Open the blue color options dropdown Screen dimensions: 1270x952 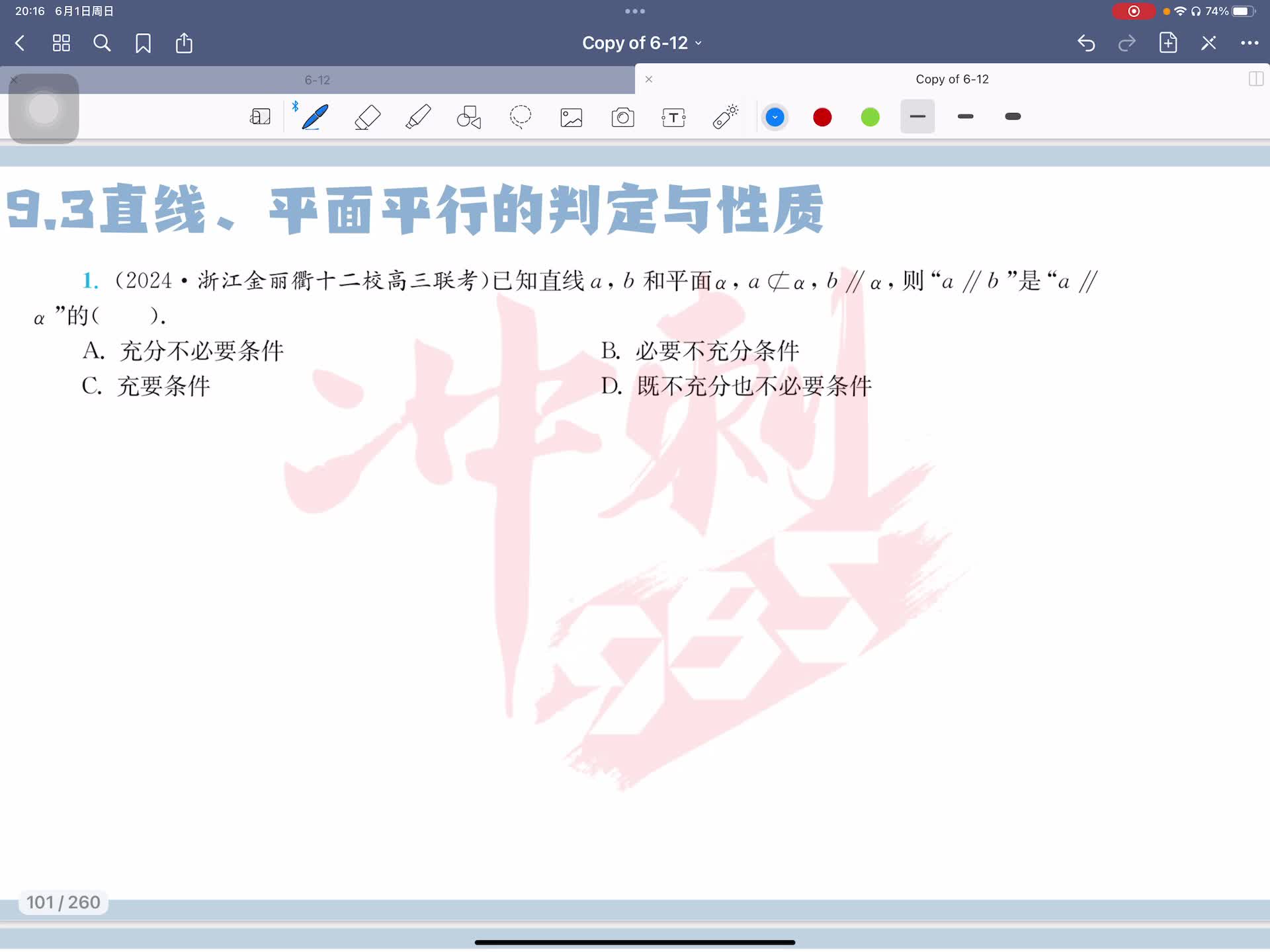[775, 117]
